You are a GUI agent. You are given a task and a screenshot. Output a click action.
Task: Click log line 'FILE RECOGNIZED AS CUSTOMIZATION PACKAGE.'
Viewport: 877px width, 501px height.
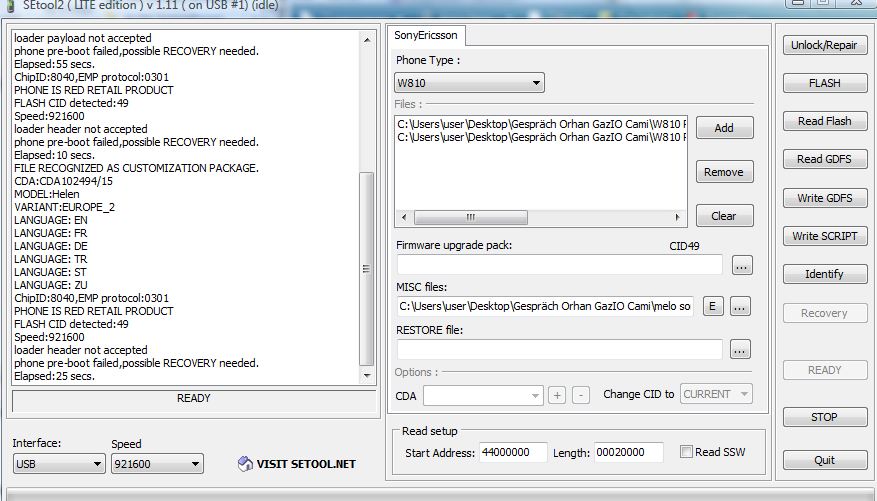pos(136,168)
